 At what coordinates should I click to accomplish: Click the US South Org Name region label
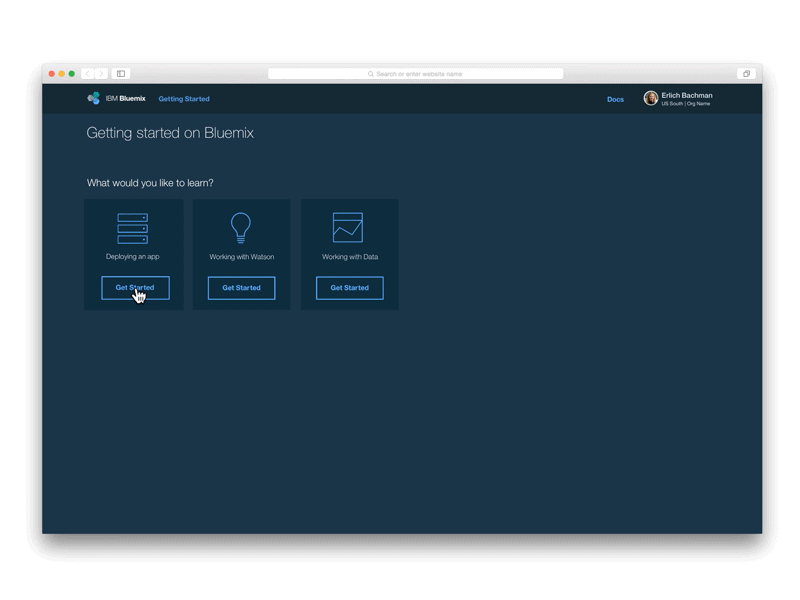[x=686, y=104]
